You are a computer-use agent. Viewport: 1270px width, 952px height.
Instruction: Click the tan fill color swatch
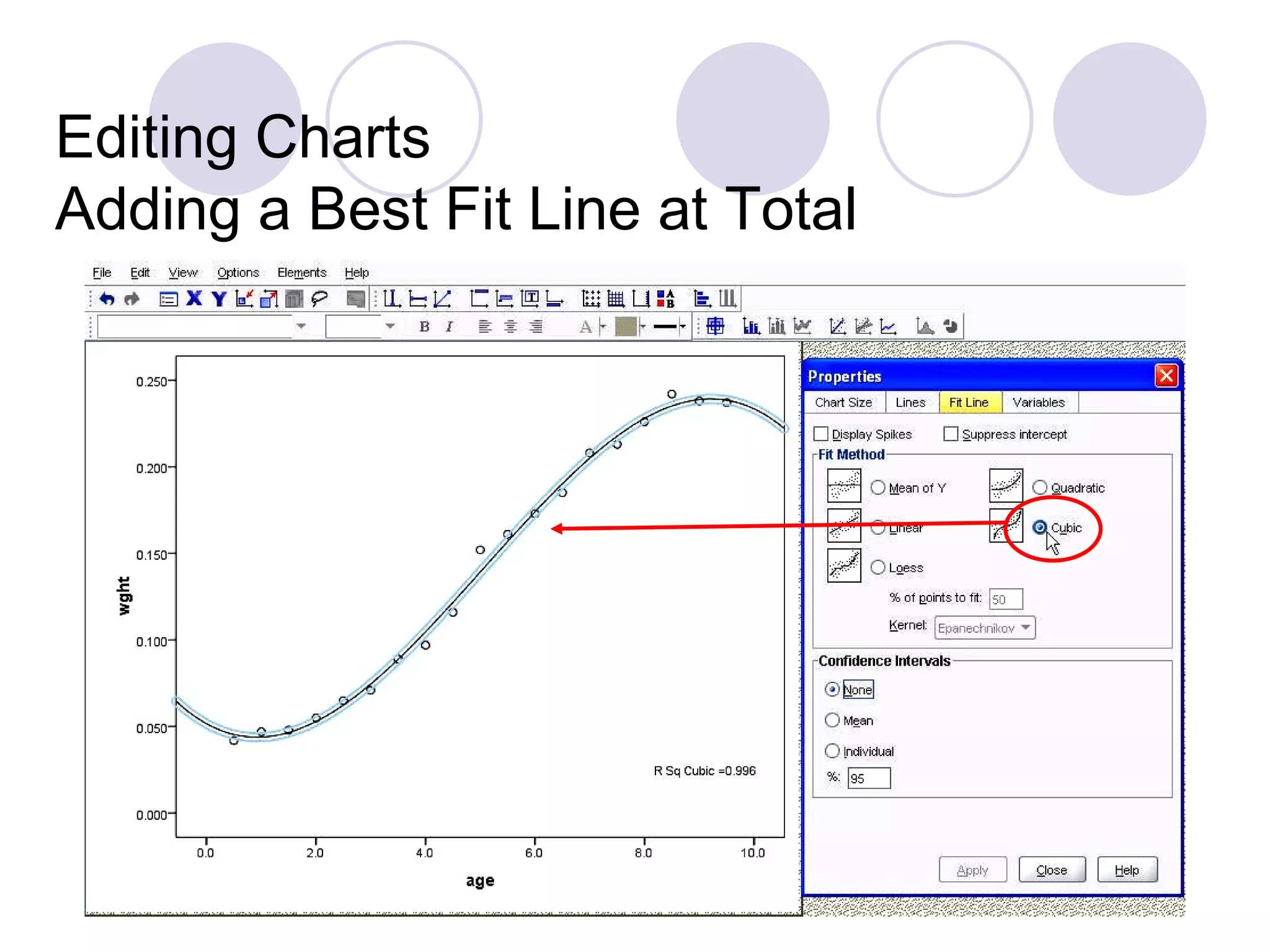click(x=625, y=326)
